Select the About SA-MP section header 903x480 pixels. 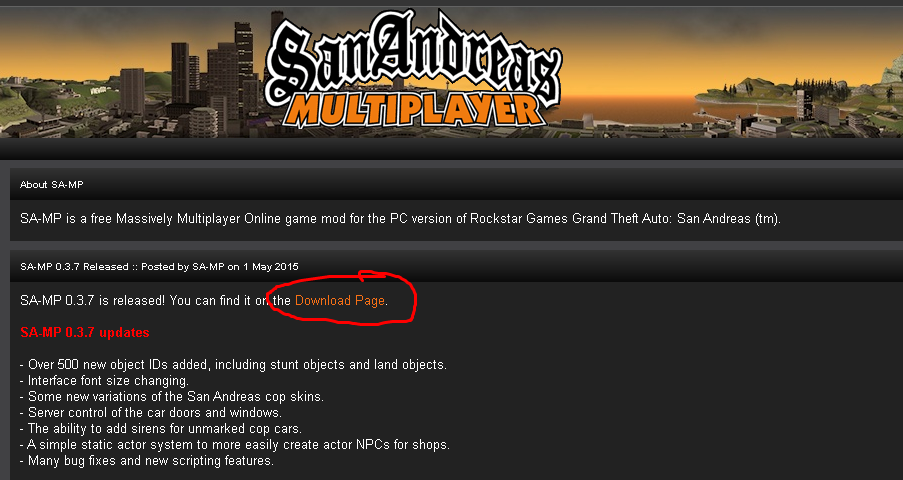pos(52,184)
